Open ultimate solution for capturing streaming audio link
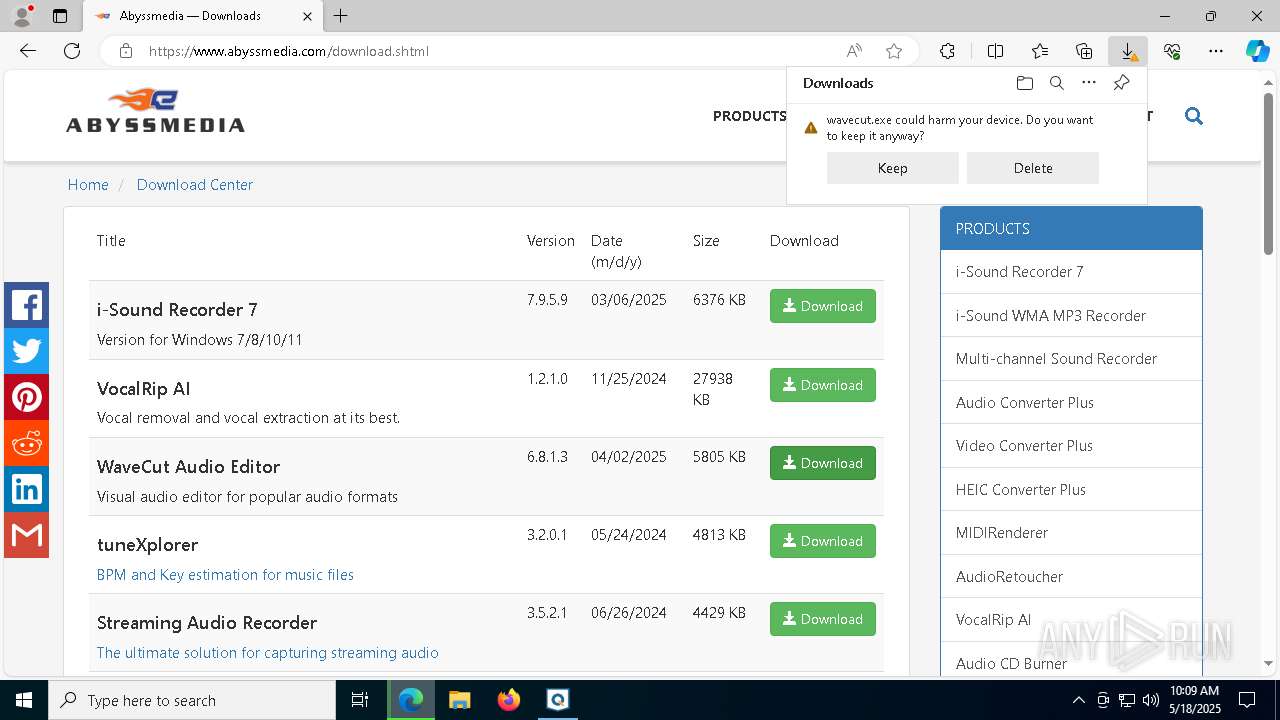 [268, 653]
